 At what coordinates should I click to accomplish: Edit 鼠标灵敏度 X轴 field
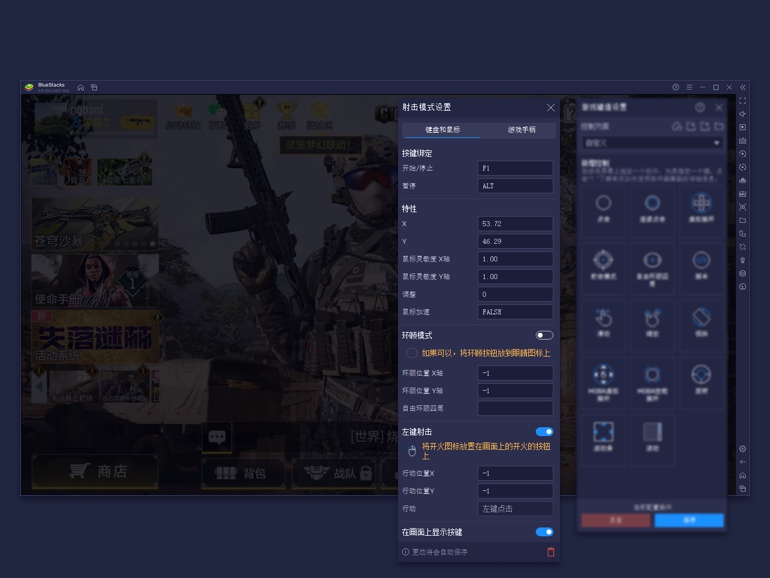pos(515,259)
